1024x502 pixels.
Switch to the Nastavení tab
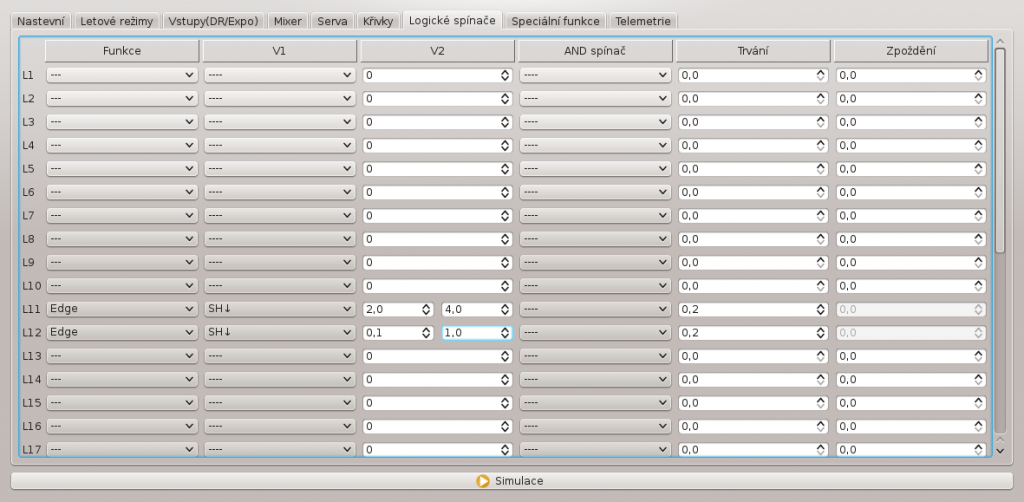click(x=41, y=20)
